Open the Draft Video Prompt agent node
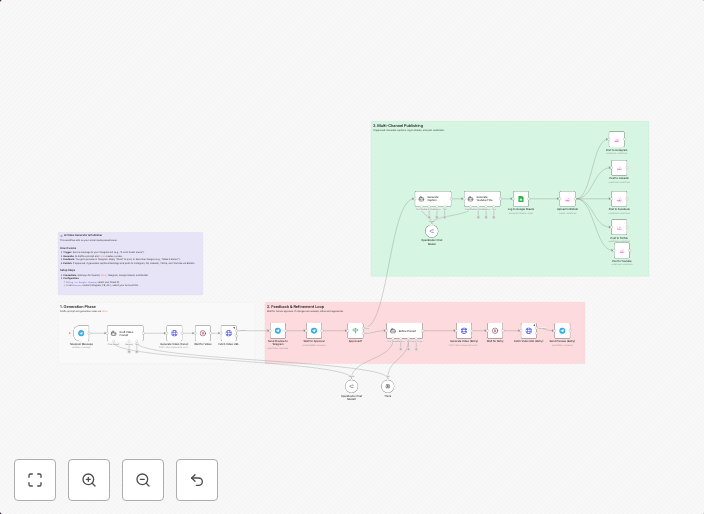704x514 pixels. pos(125,332)
